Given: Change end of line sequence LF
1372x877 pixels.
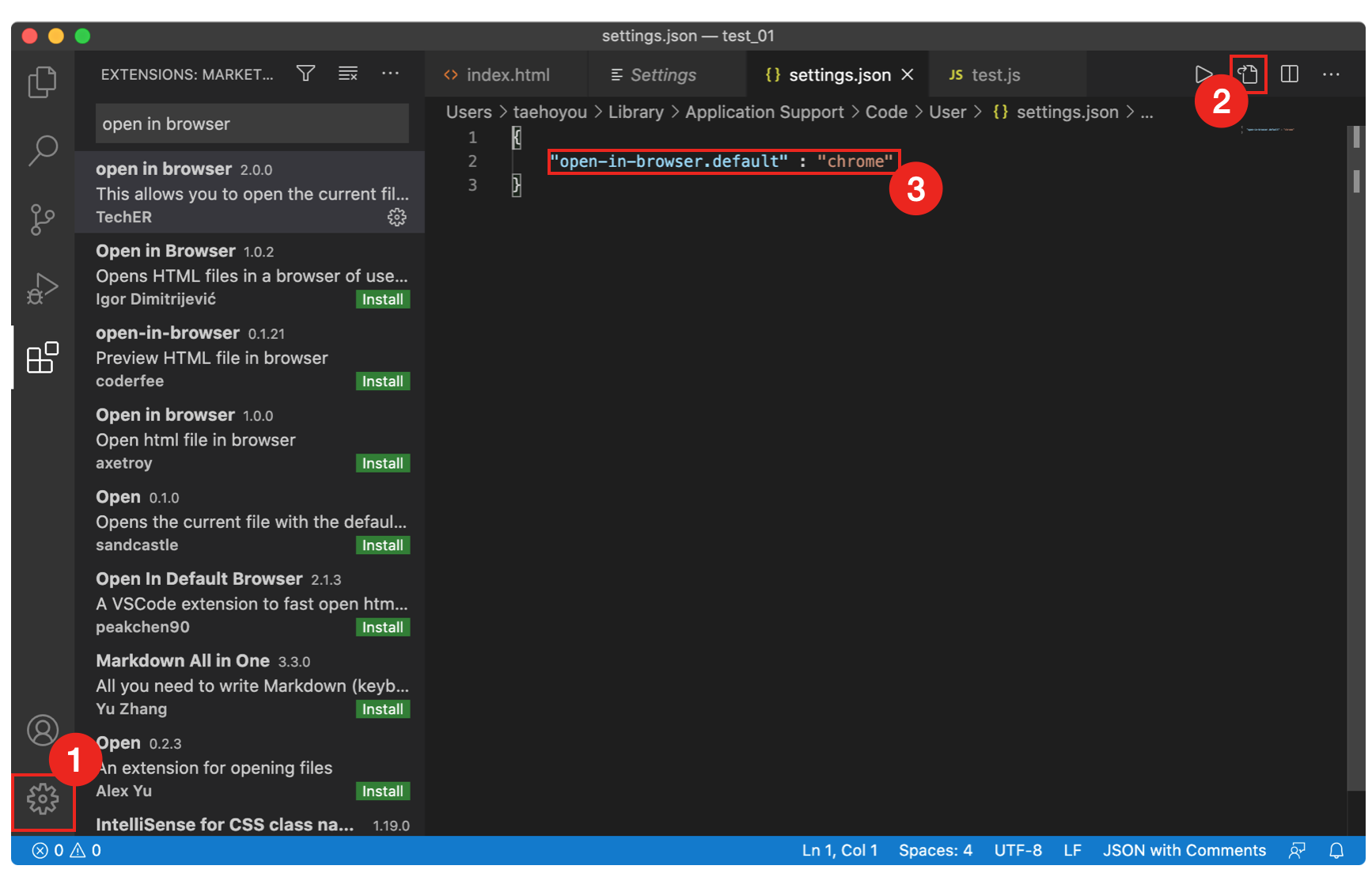Looking at the screenshot, I should pyautogui.click(x=1072, y=850).
